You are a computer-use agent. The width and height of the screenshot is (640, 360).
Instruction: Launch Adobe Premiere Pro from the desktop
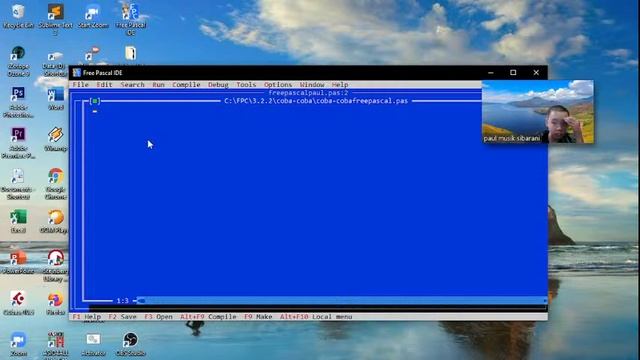tap(18, 143)
